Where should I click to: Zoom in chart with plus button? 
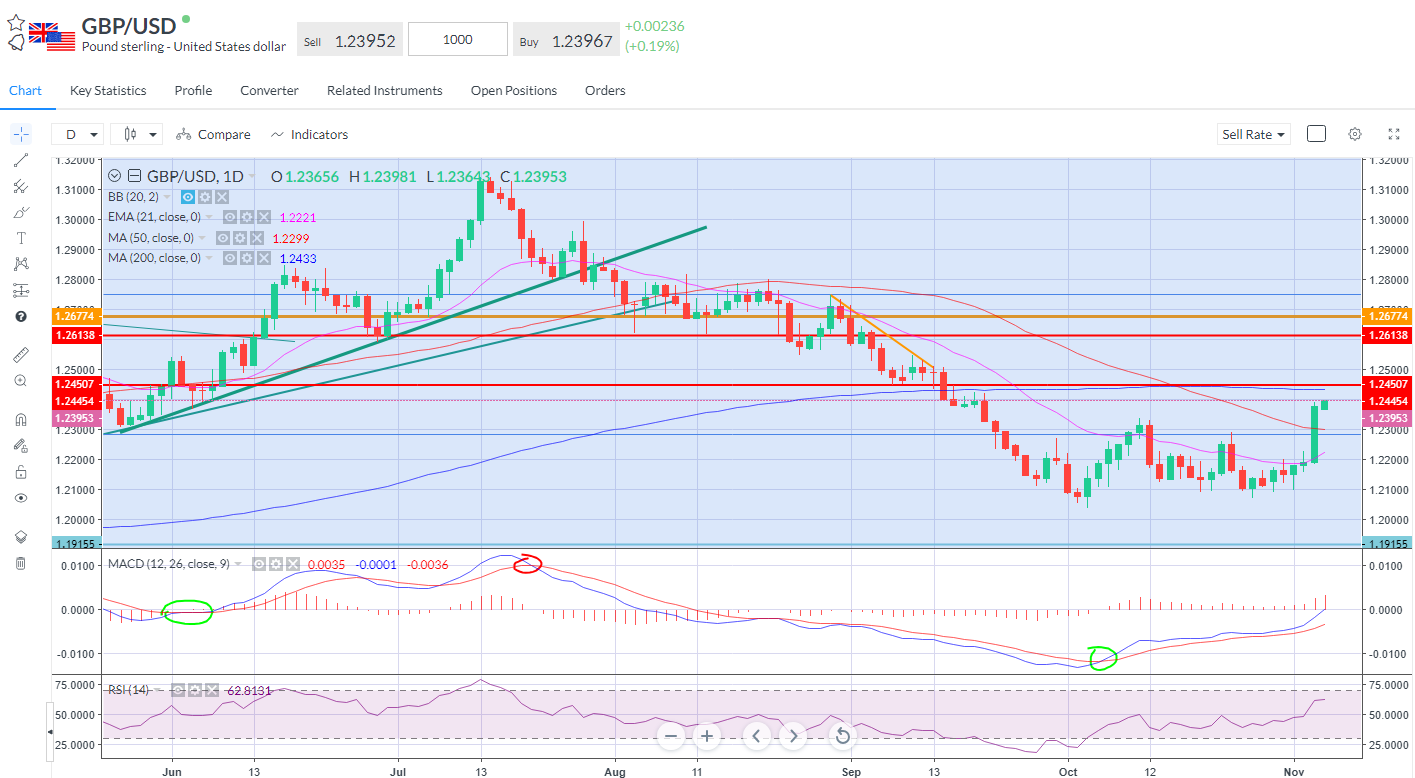pyautogui.click(x=707, y=736)
